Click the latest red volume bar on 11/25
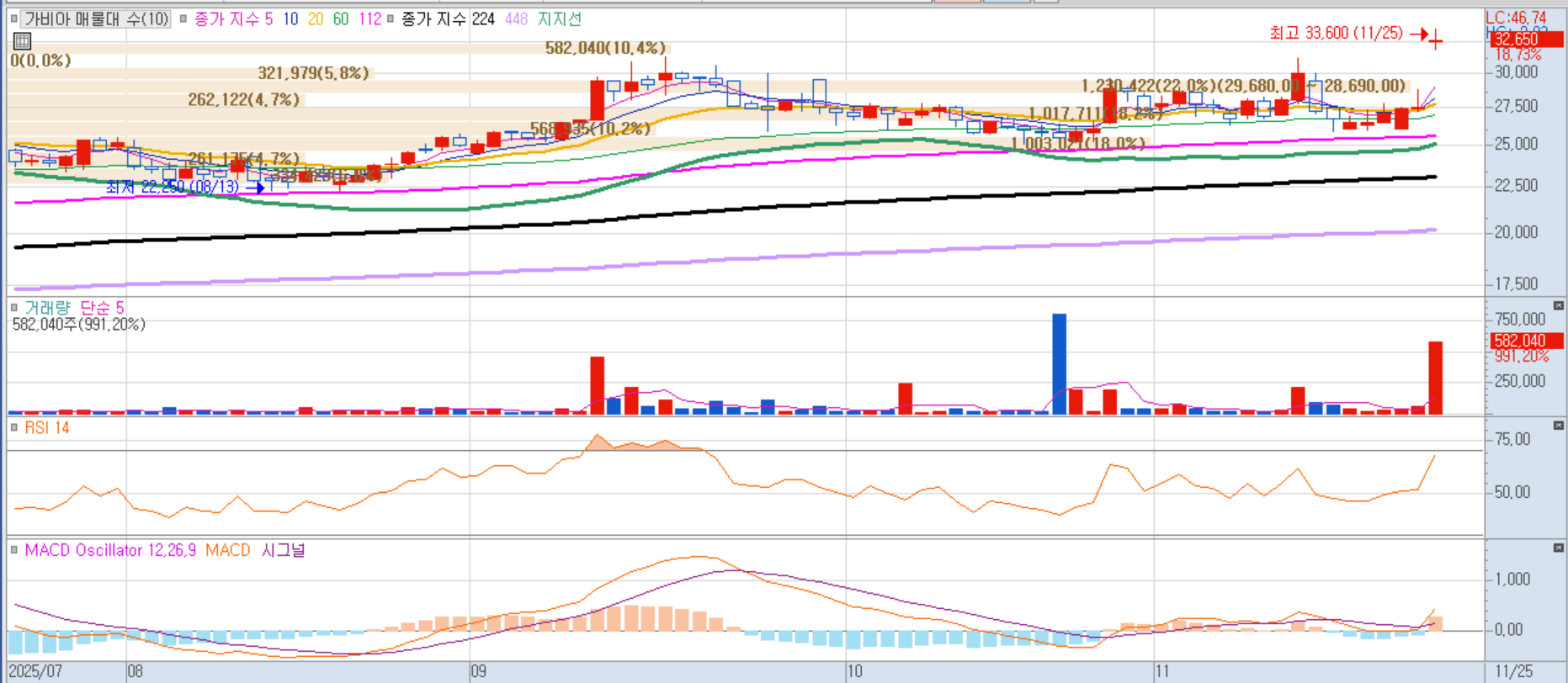The width and height of the screenshot is (1568, 683). pos(1436,379)
